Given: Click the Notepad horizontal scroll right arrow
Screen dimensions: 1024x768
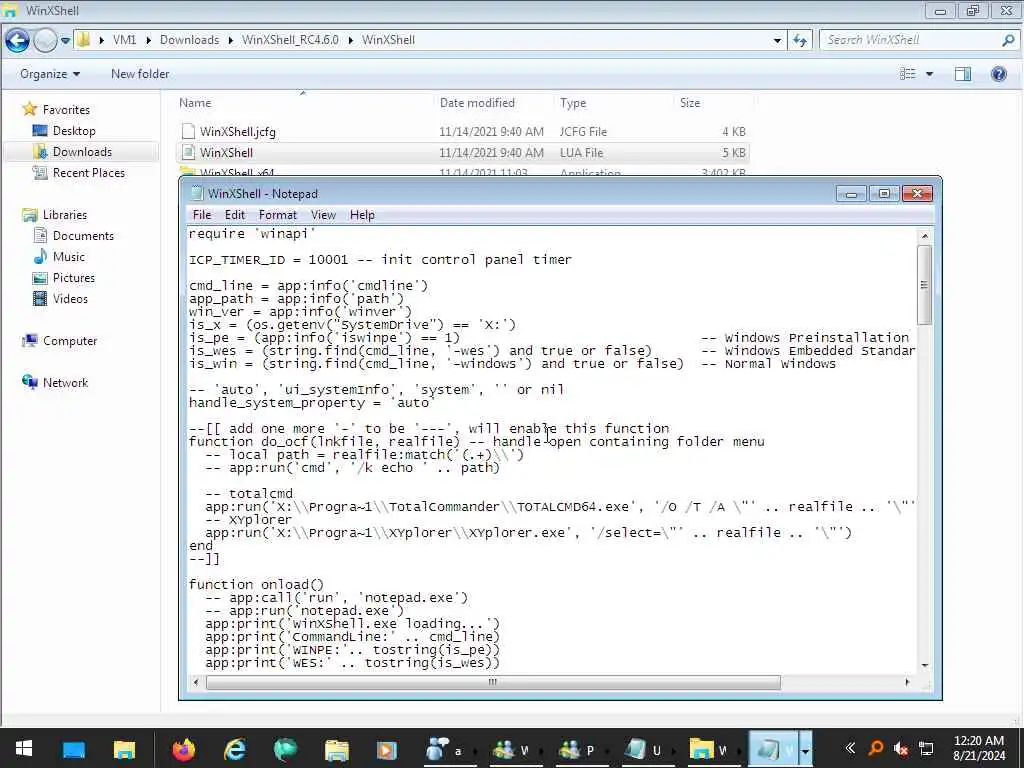Looking at the screenshot, I should pyautogui.click(x=906, y=682).
